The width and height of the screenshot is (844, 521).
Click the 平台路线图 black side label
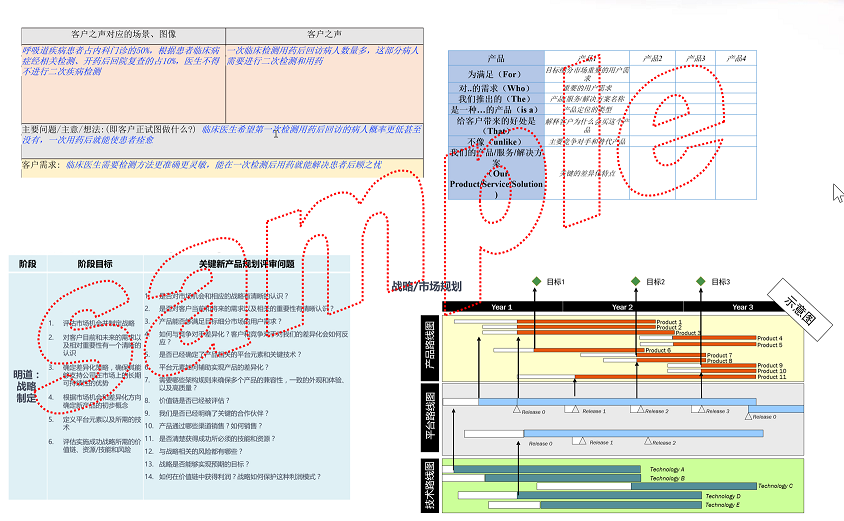430,418
